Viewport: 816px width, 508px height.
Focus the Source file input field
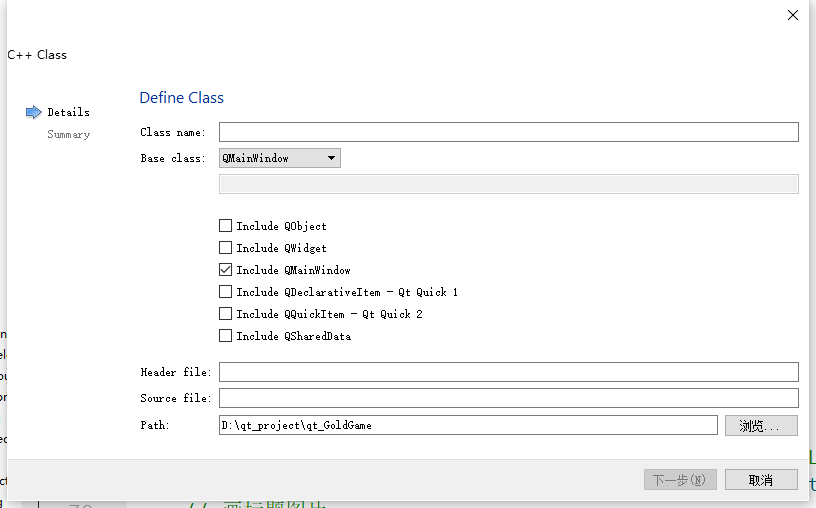(x=508, y=398)
